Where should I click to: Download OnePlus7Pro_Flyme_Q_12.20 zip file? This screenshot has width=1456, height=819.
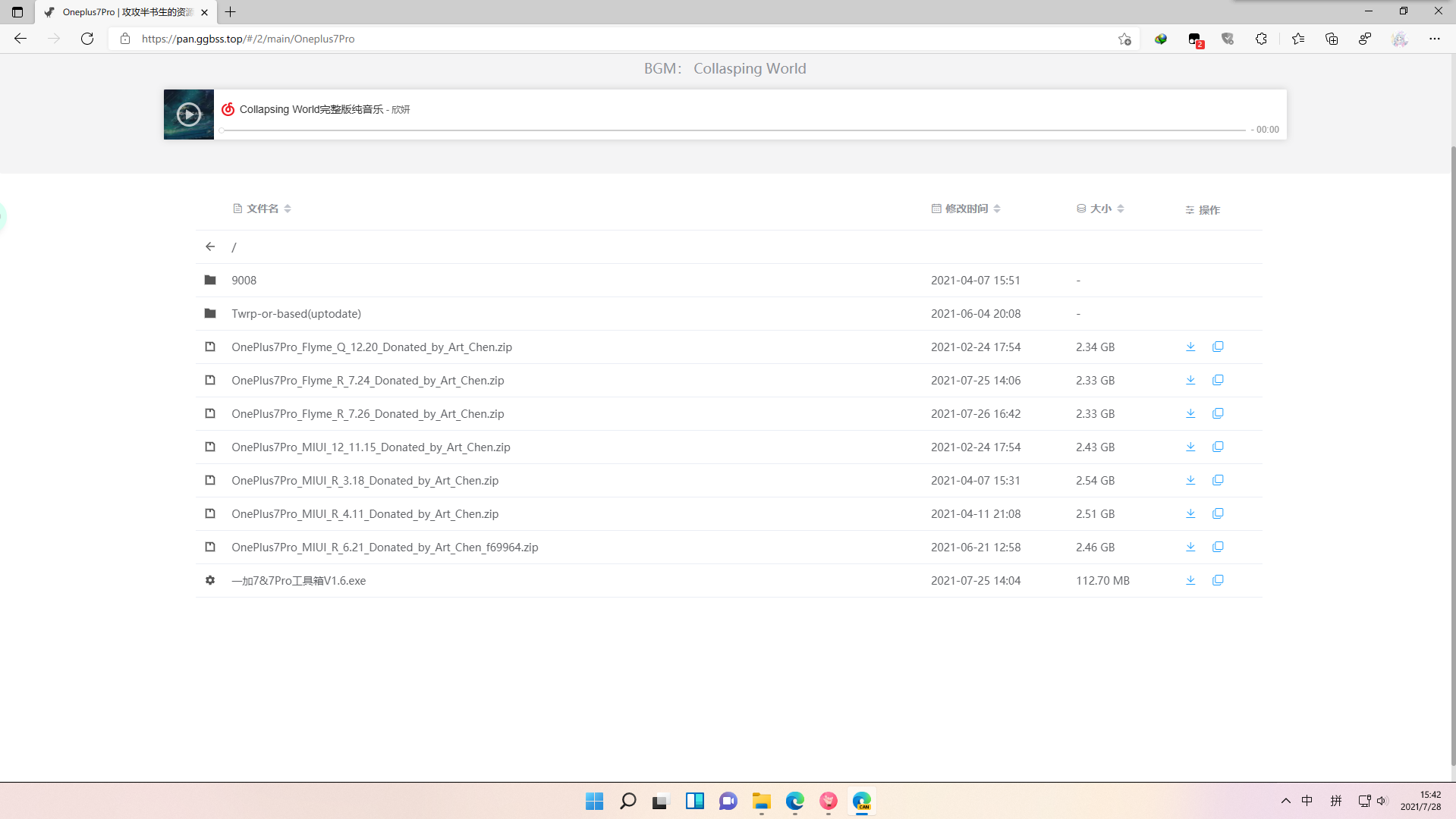[x=1190, y=347]
